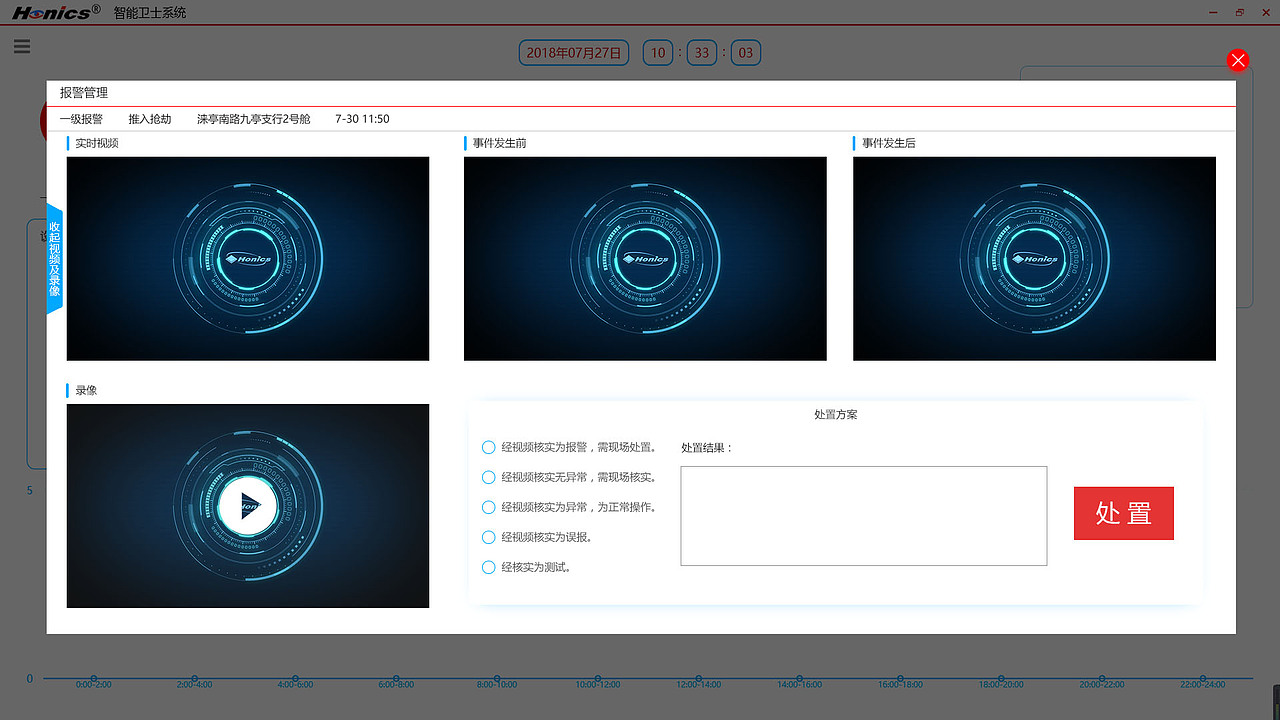
Task: Click timeline label 18:00-20:00
Action: pos(1001,685)
